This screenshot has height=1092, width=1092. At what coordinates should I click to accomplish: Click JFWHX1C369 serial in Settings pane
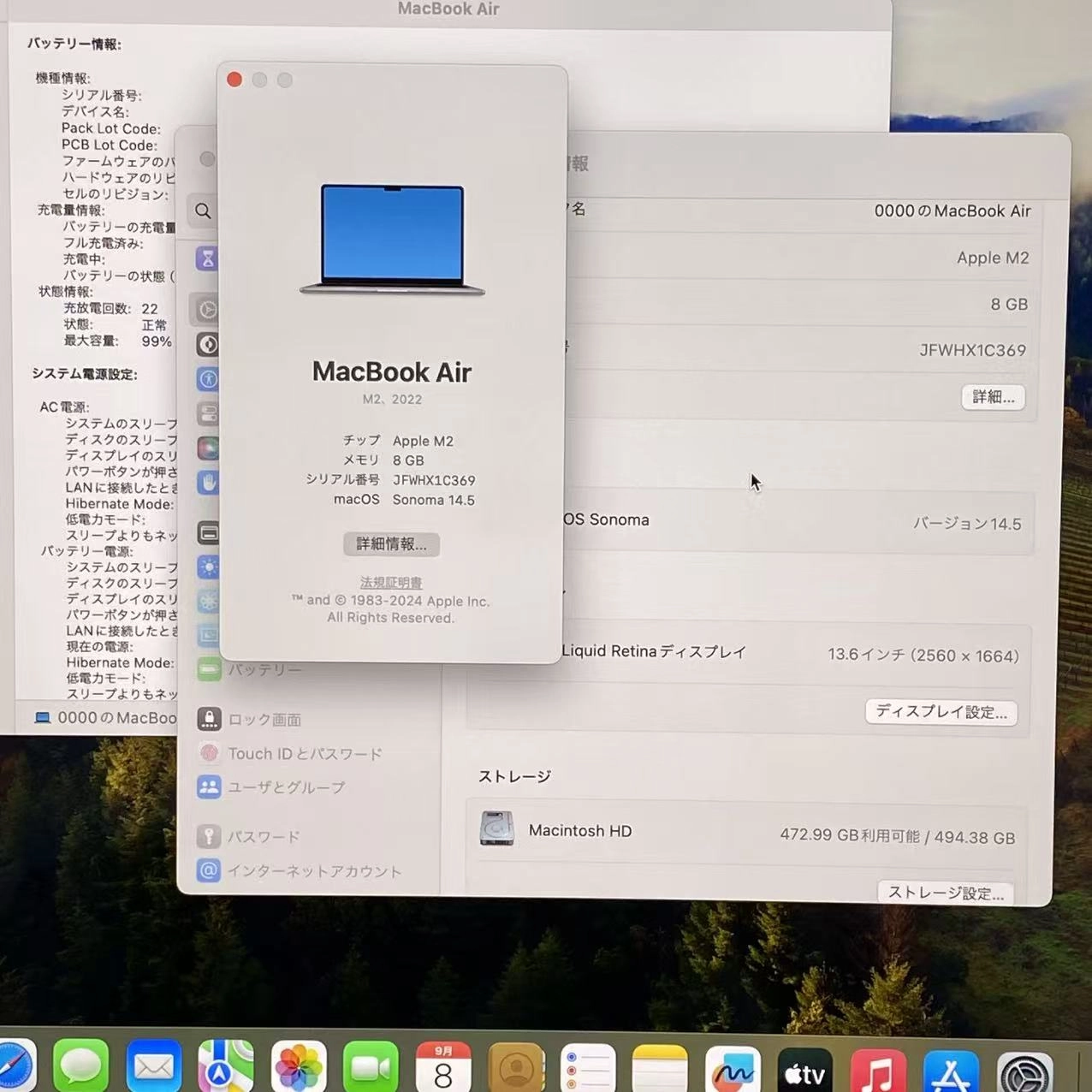point(972,350)
